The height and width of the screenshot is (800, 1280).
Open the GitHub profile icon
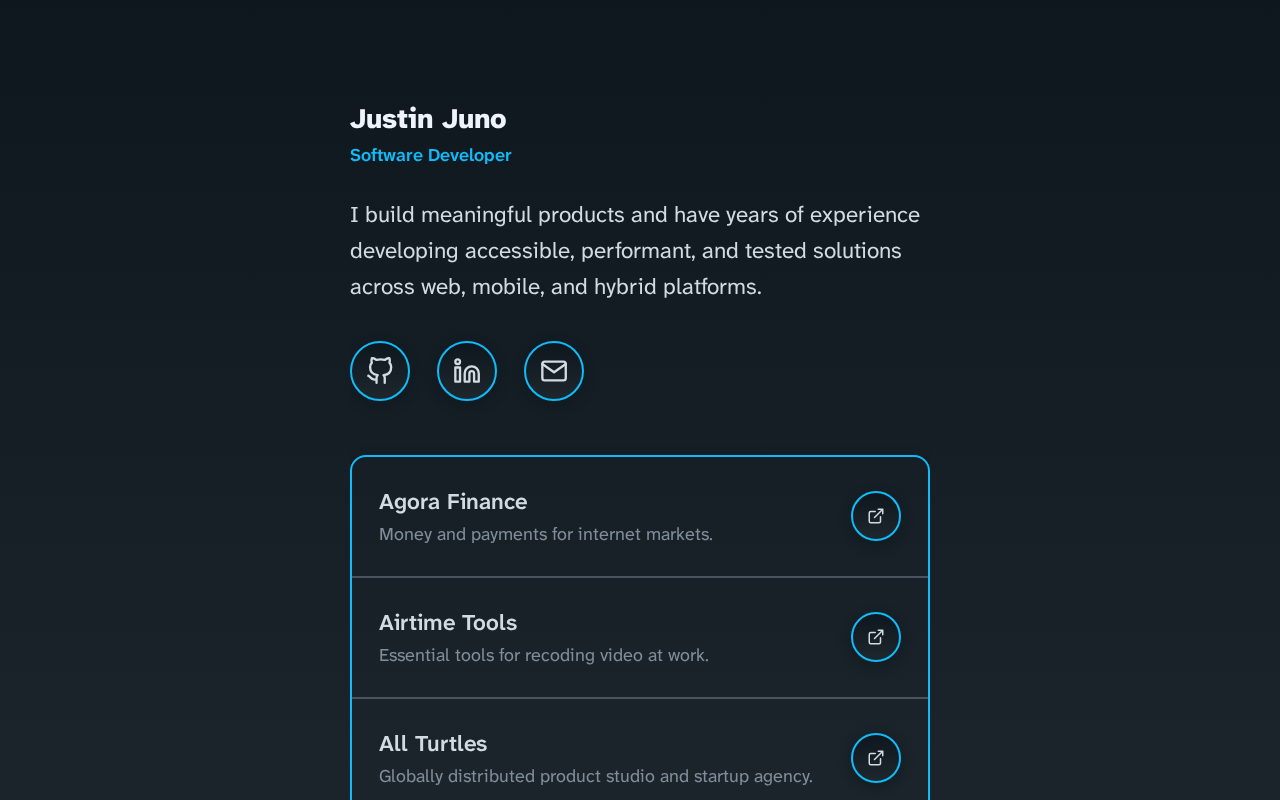click(380, 371)
